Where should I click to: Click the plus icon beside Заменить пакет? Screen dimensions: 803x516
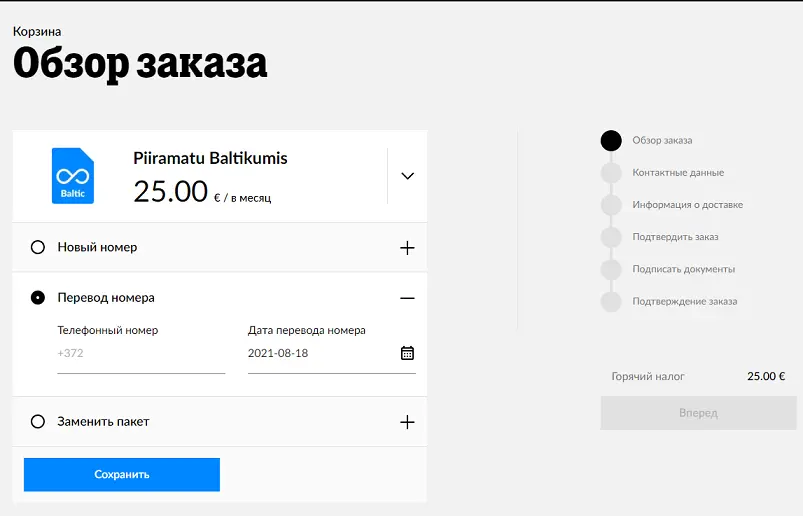[x=407, y=422]
